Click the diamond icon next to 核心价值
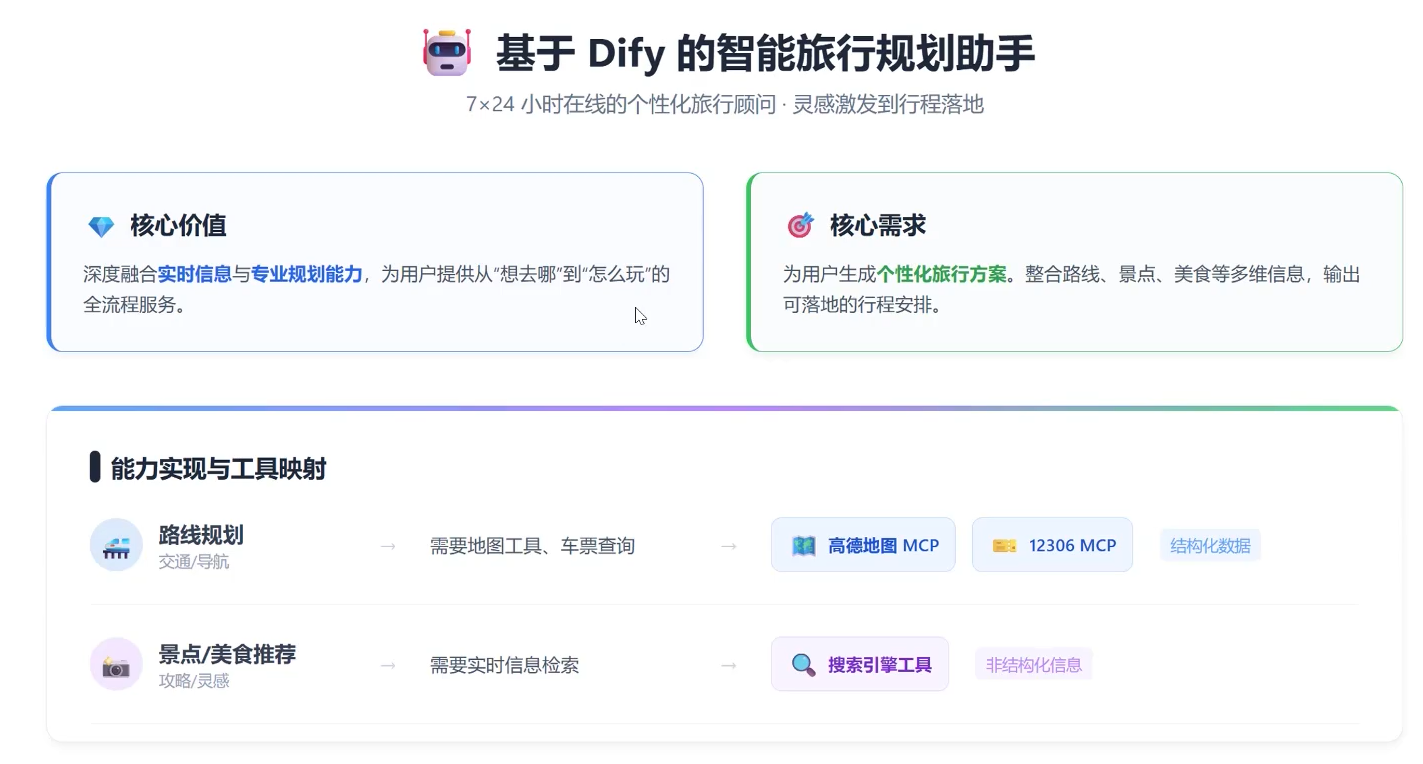This screenshot has width=1423, height=764. [x=101, y=226]
